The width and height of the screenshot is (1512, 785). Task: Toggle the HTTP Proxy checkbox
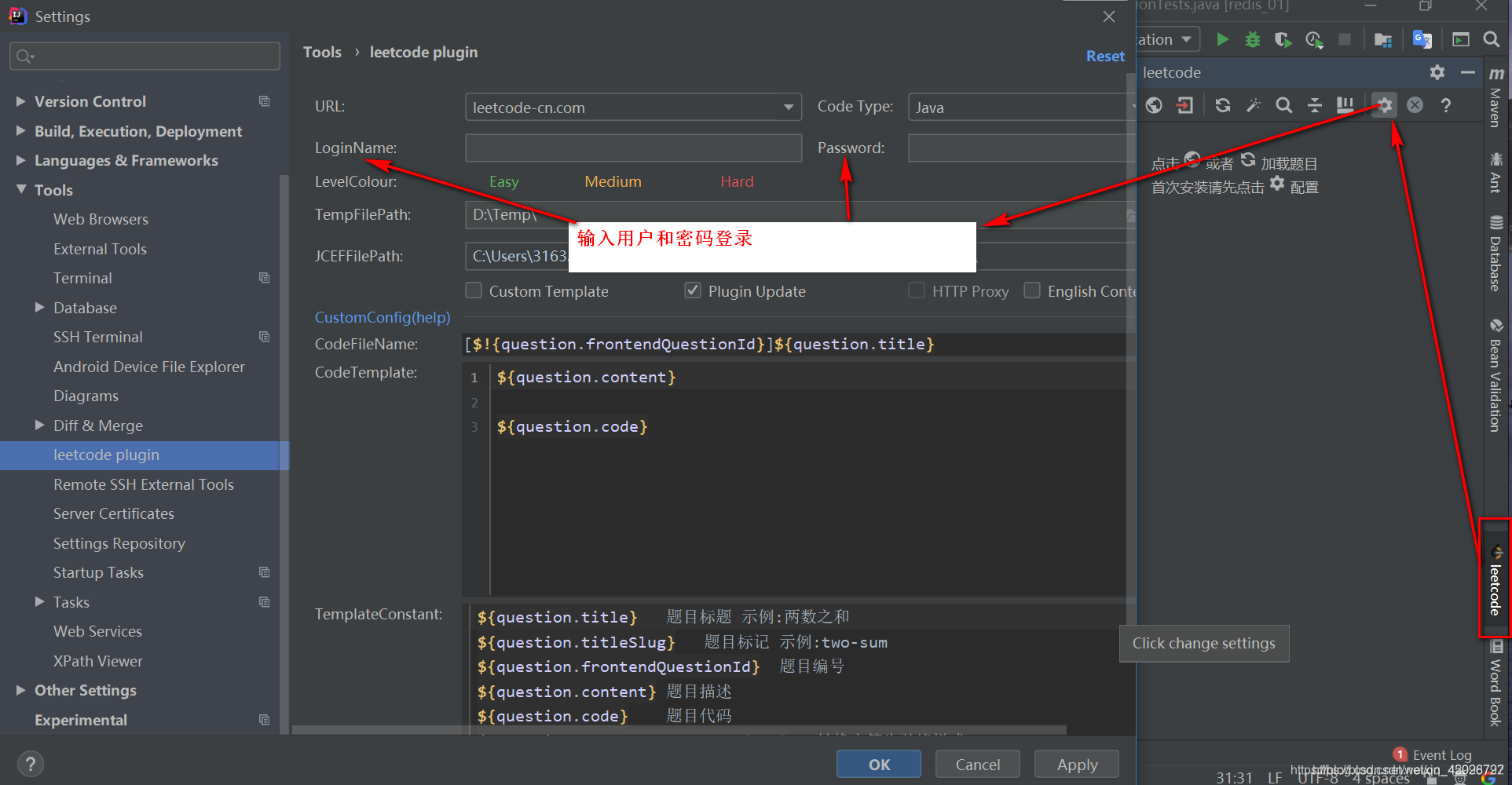[917, 290]
